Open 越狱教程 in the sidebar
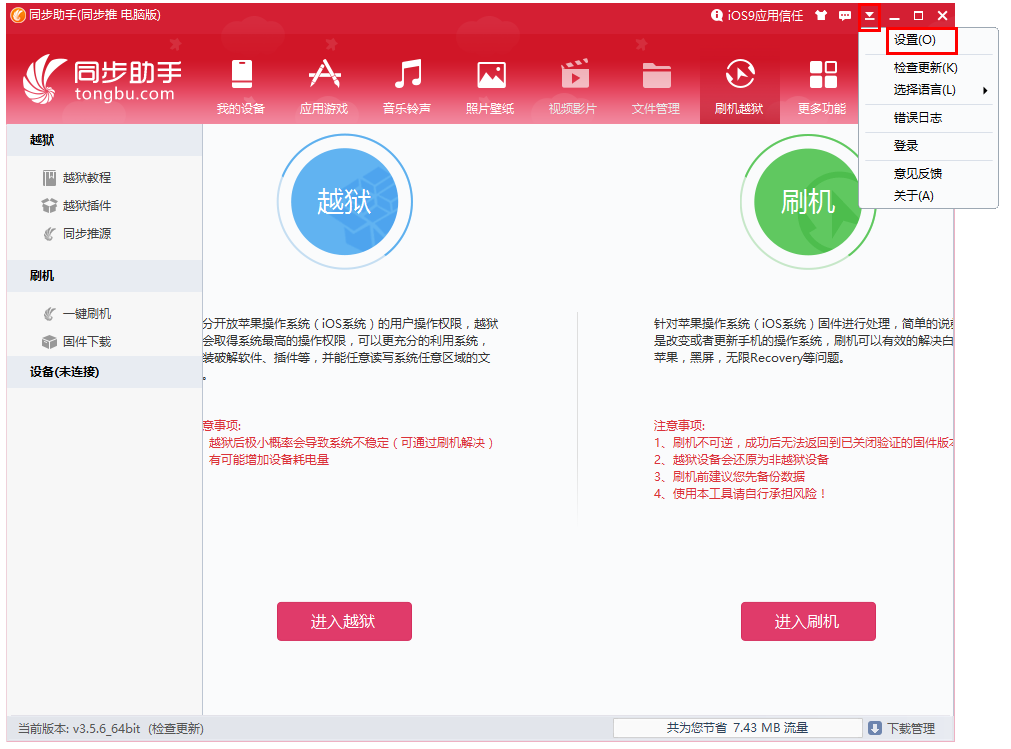 pyautogui.click(x=77, y=177)
